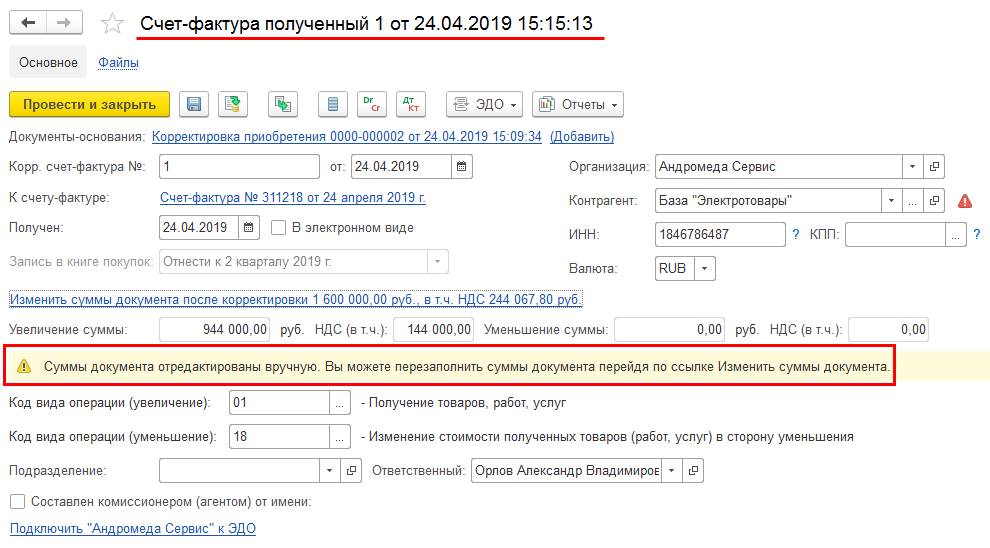The height and width of the screenshot is (548, 990).
Task: Click the Увеличение суммы amount field
Action: point(215,330)
